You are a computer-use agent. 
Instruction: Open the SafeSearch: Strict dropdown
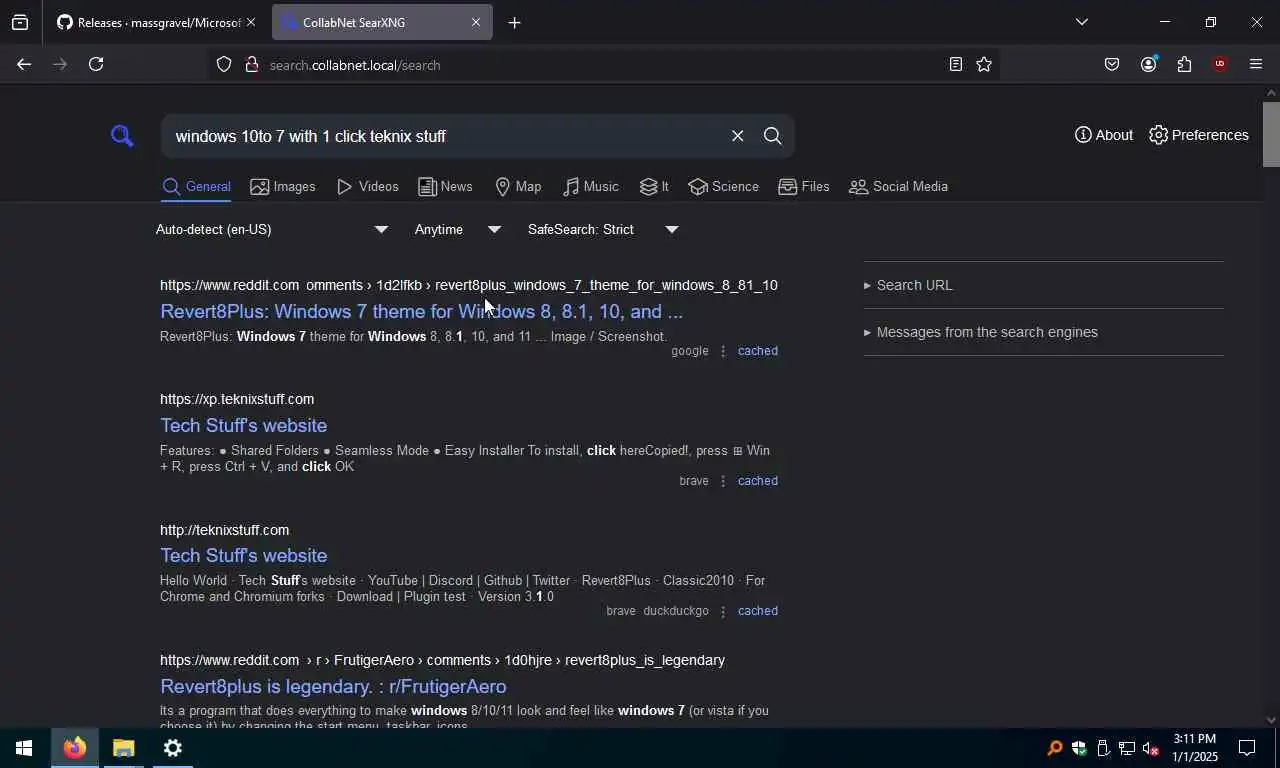click(603, 230)
